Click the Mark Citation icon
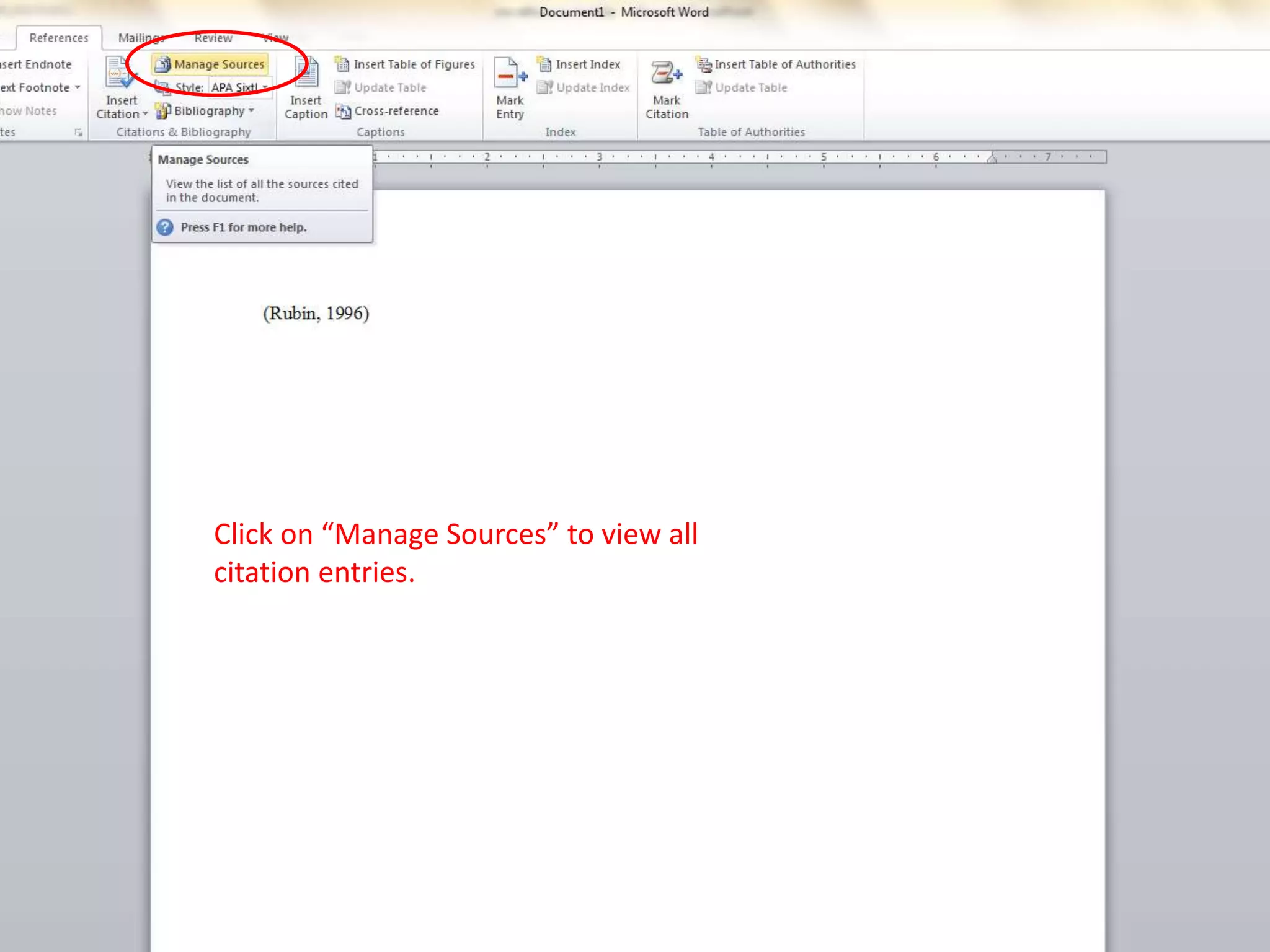Viewport: 1270px width, 952px height. click(667, 74)
